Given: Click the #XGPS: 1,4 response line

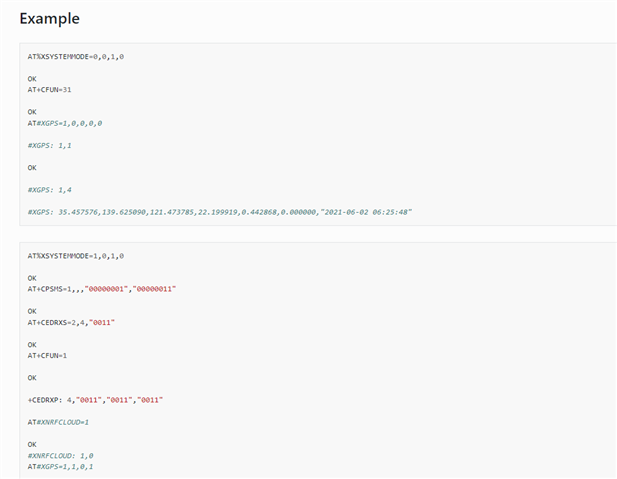Looking at the screenshot, I should [x=49, y=190].
